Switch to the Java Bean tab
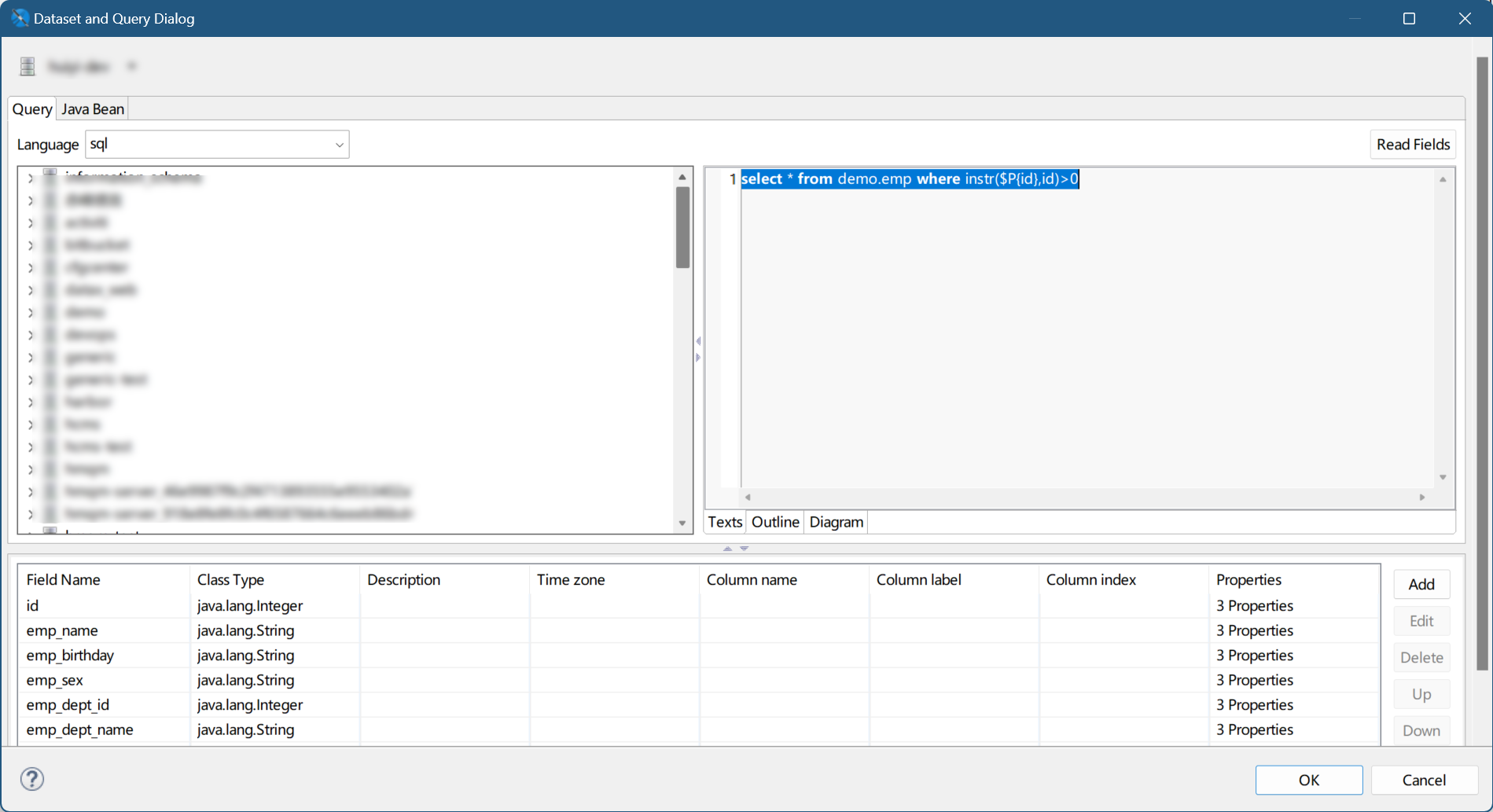Screen dimensions: 1493x812 tap(93, 109)
